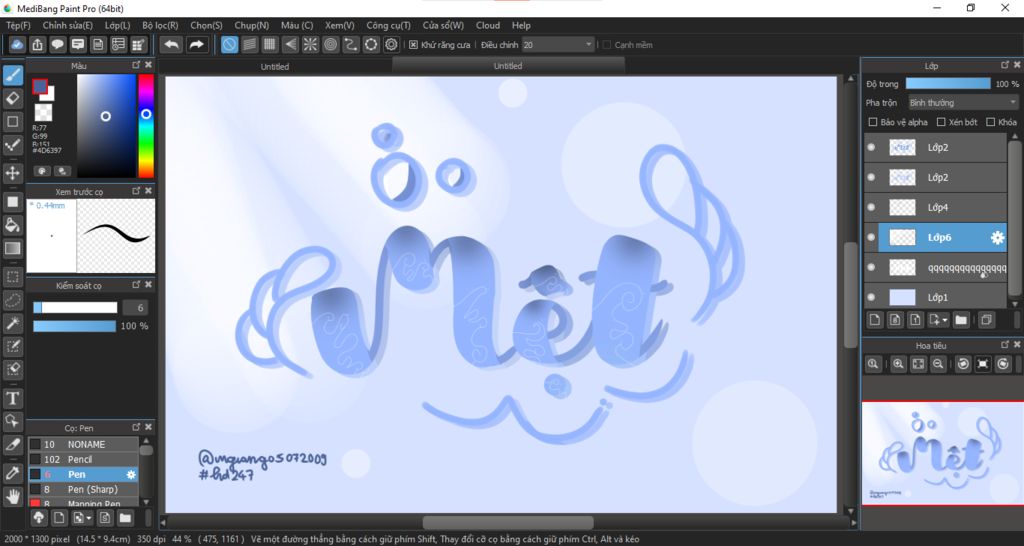Zoom out on the Navigator panel

tap(938, 364)
